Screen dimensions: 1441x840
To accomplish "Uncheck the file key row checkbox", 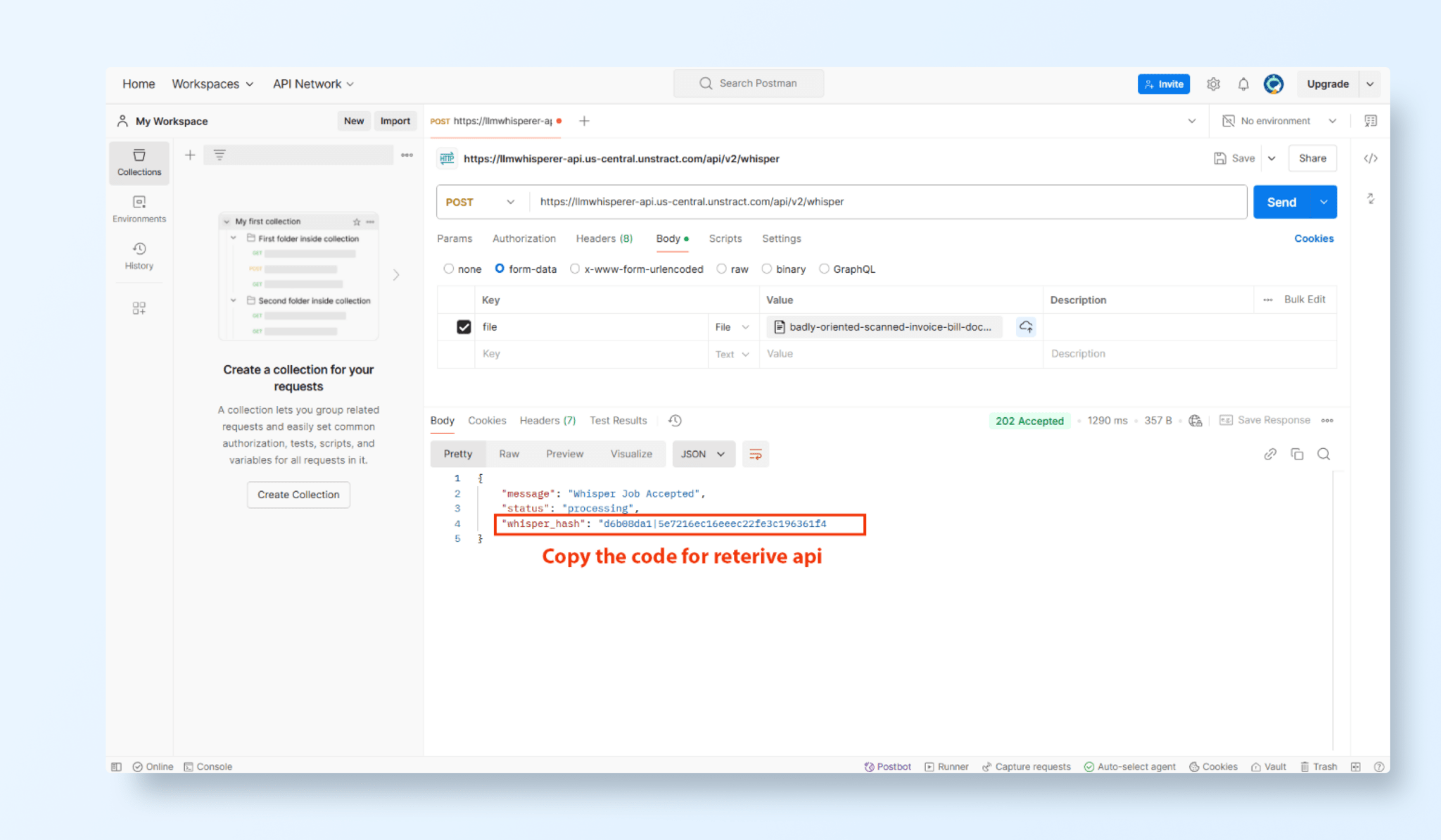I will (464, 326).
